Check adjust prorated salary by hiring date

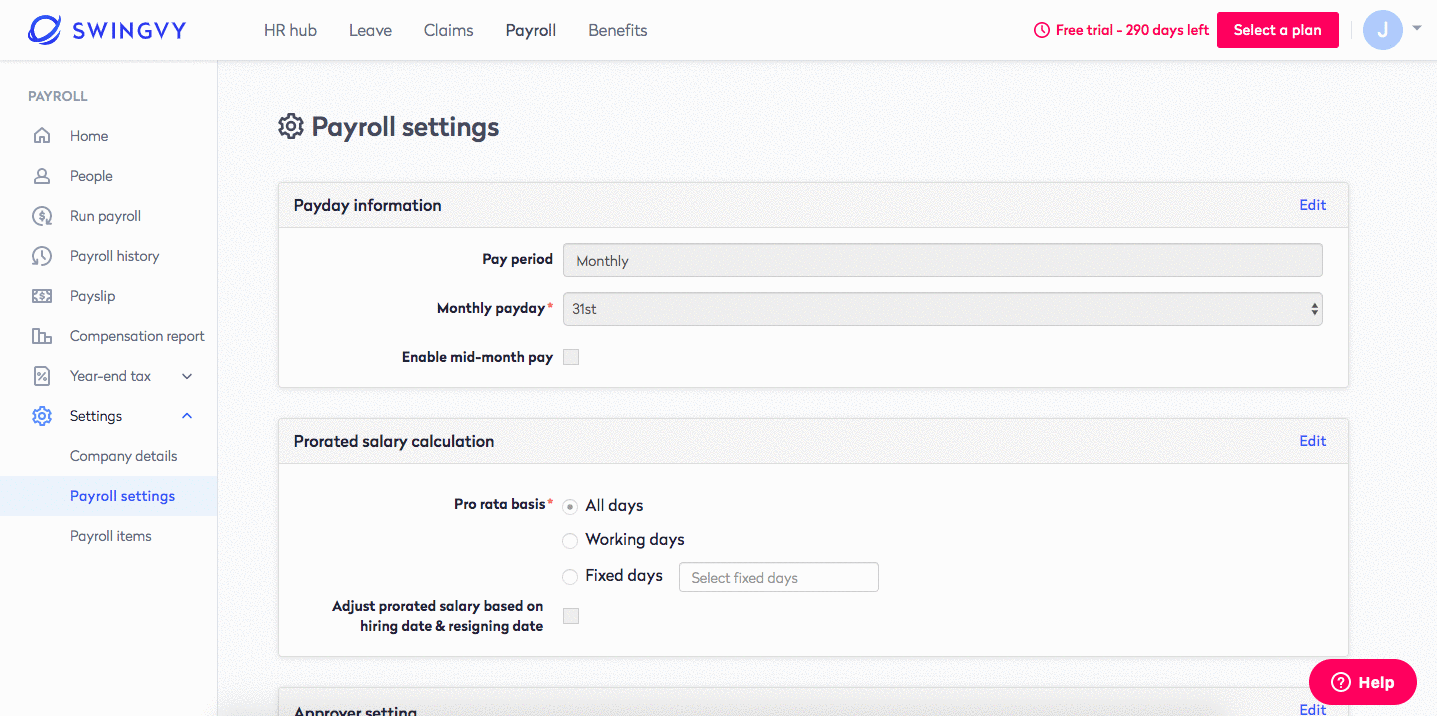[571, 616]
